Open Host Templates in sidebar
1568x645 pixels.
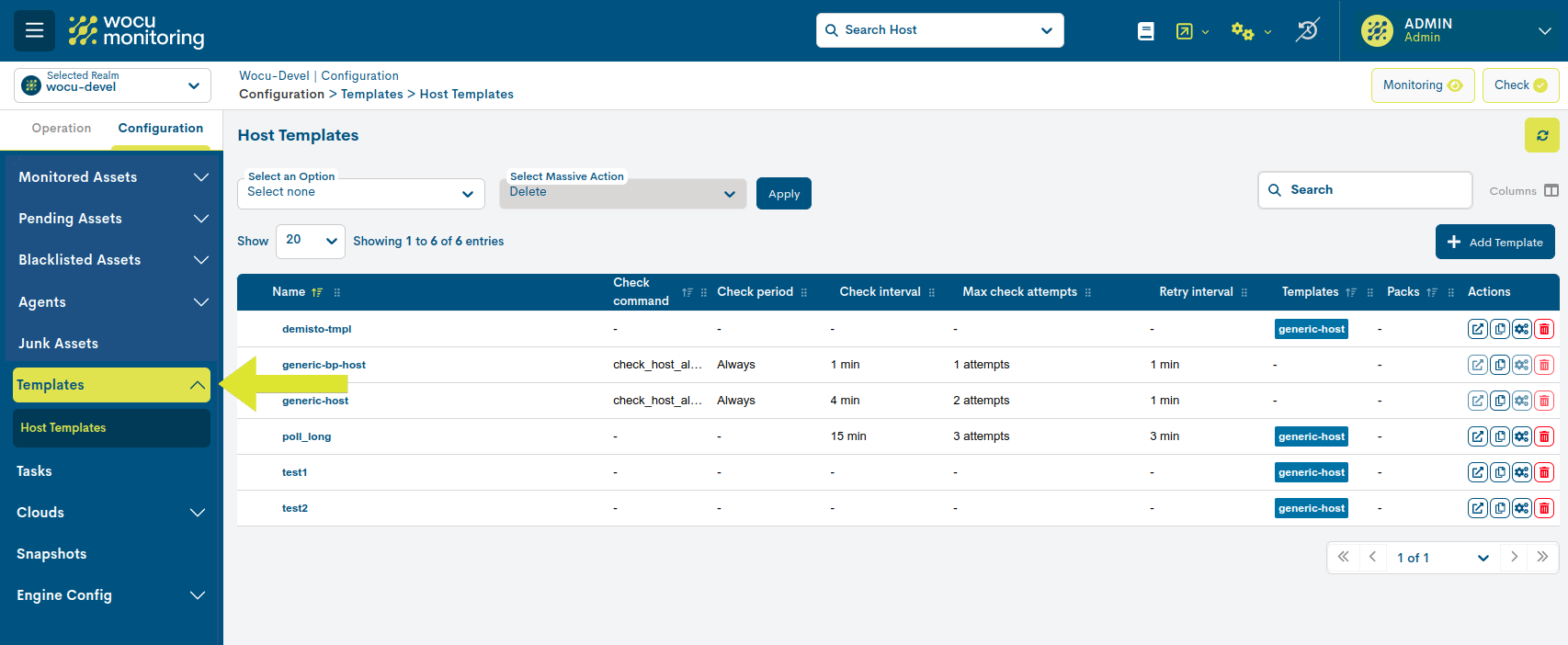click(x=63, y=428)
